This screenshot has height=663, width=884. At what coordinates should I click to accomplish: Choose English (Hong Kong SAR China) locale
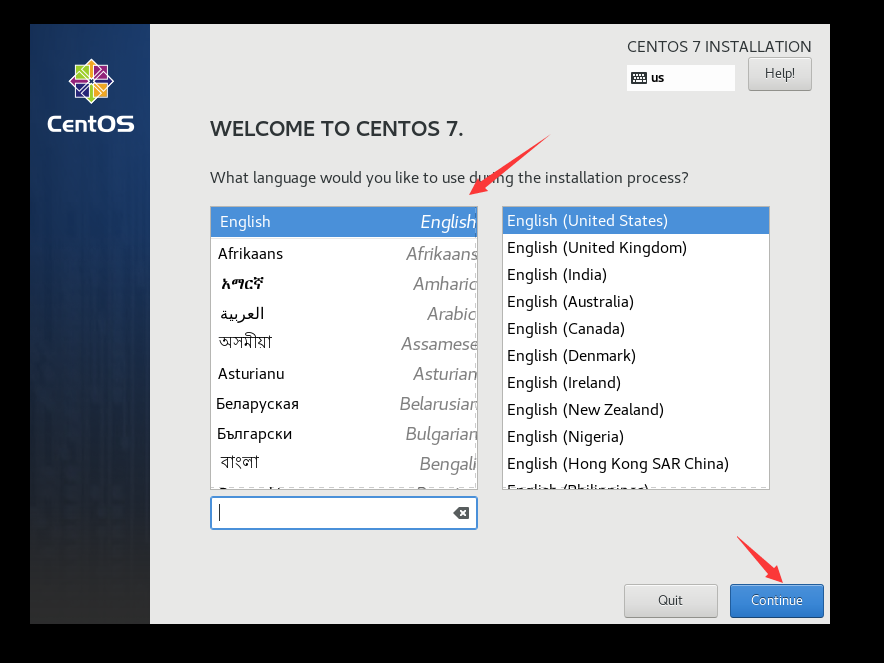click(x=635, y=464)
